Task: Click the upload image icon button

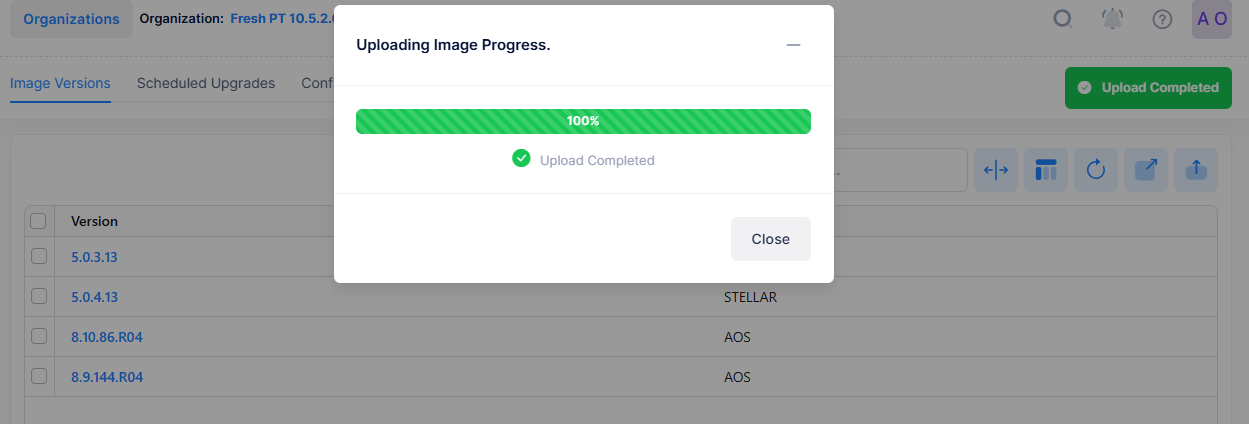Action: (x=1195, y=170)
